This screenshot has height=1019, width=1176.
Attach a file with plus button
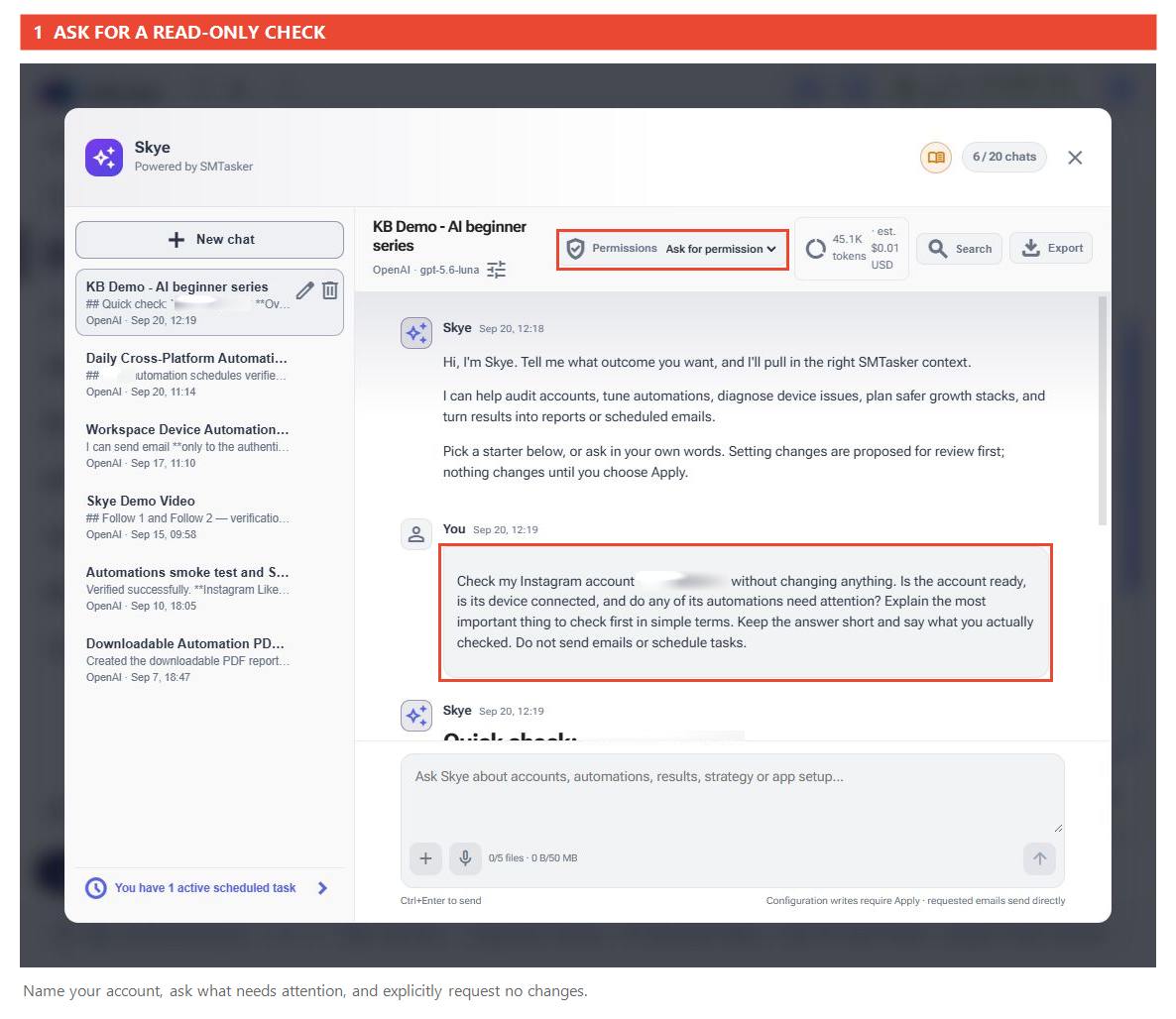point(425,858)
